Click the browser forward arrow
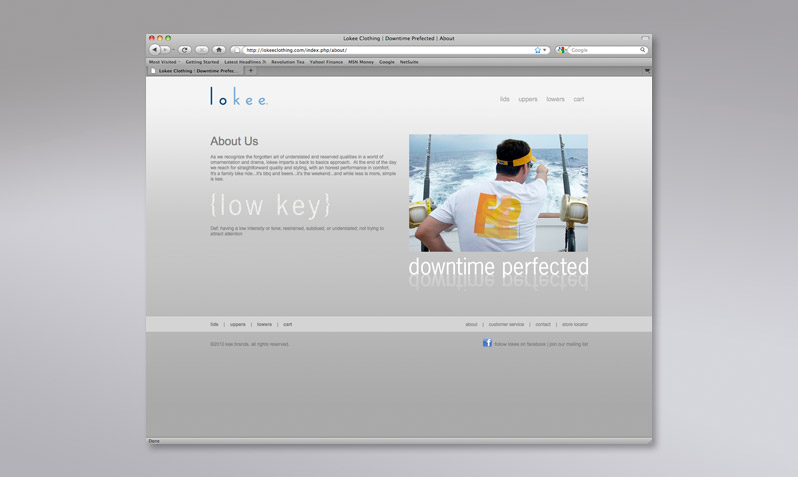Screen dimensions: 798x477 (x=165, y=50)
